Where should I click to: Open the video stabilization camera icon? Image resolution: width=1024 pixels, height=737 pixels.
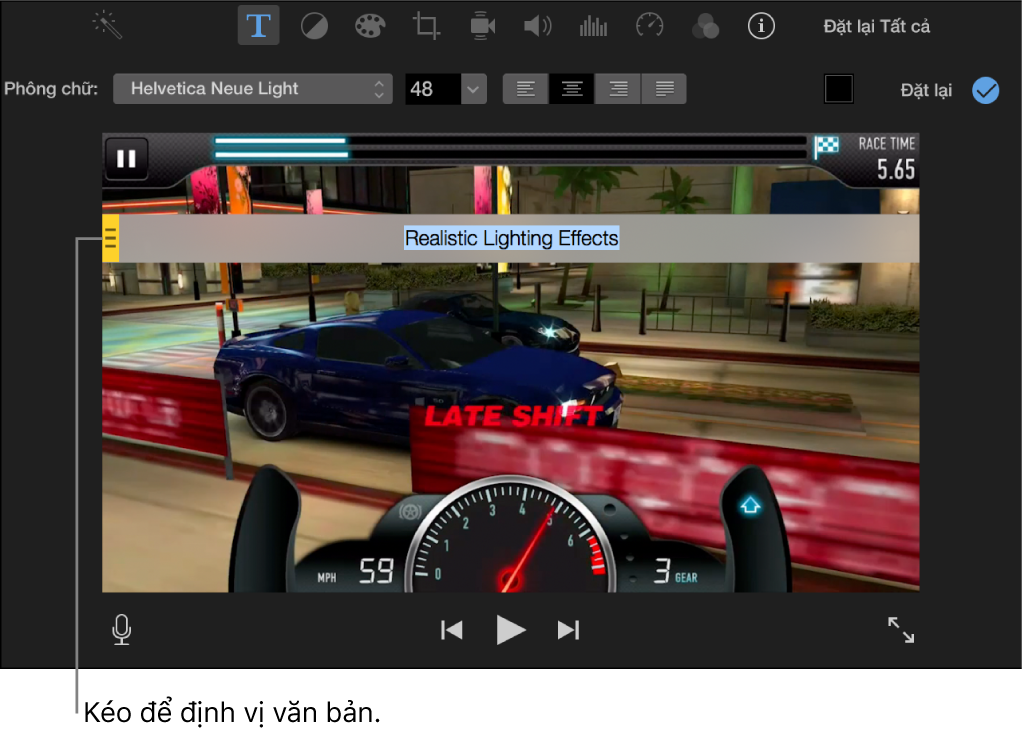pyautogui.click(x=482, y=26)
